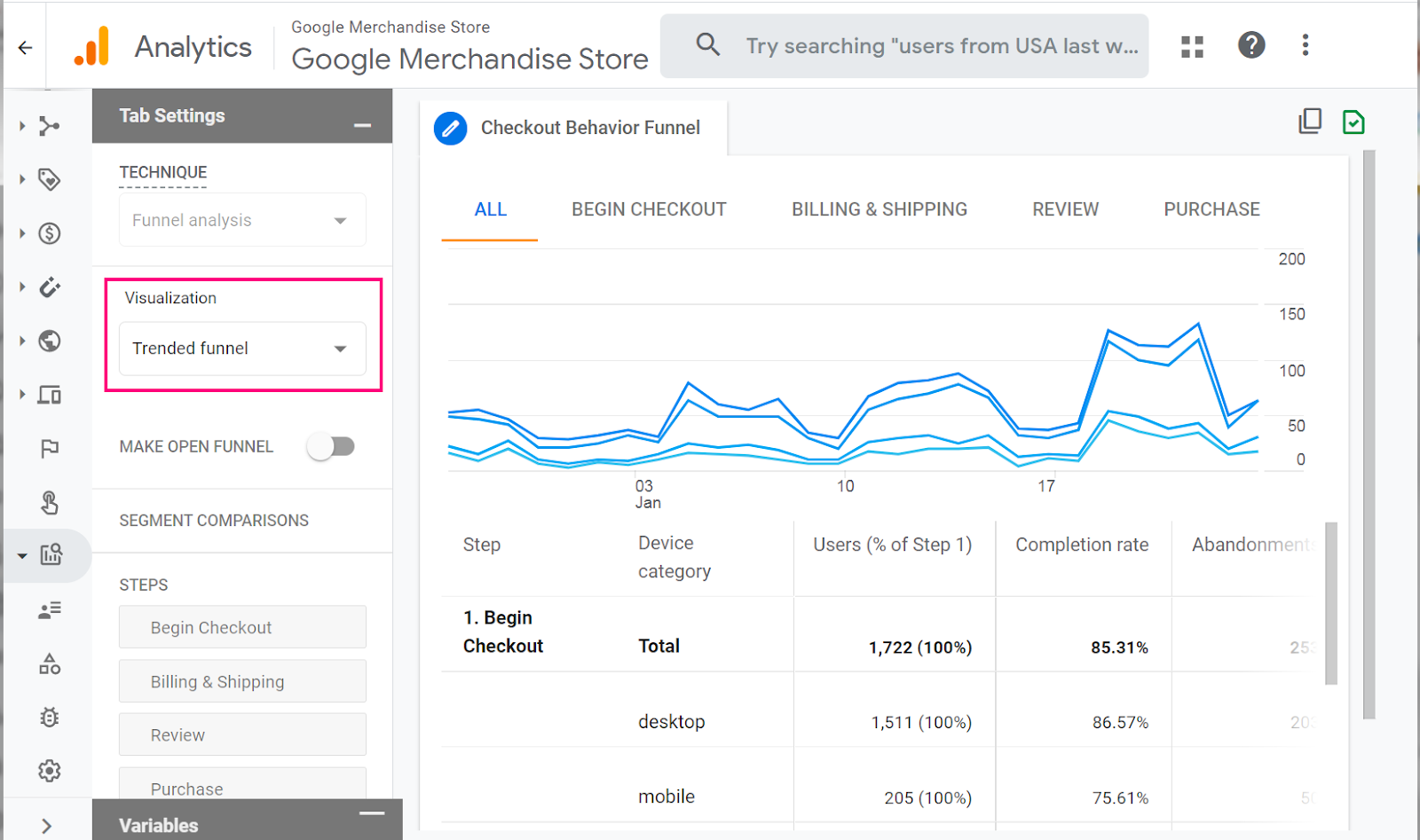1420x840 pixels.
Task: Expand the tag section arrow in the sidebar
Action: 22,179
